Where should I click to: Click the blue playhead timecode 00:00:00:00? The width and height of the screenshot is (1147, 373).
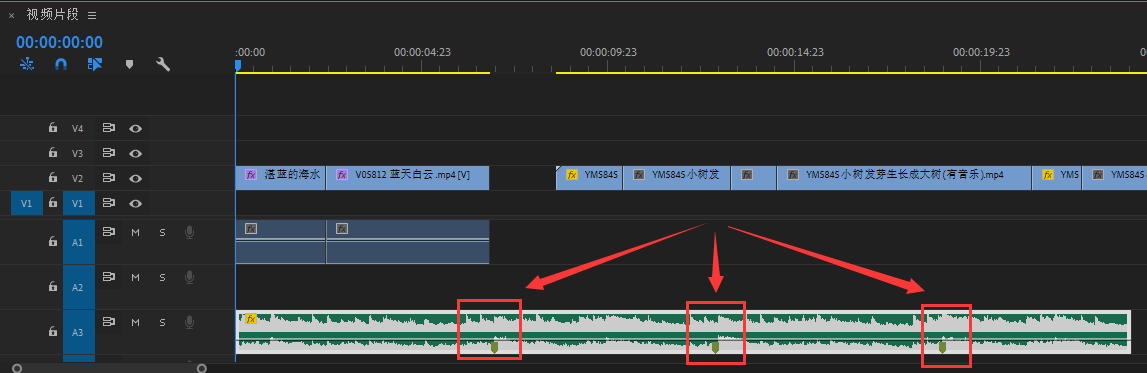pyautogui.click(x=59, y=42)
